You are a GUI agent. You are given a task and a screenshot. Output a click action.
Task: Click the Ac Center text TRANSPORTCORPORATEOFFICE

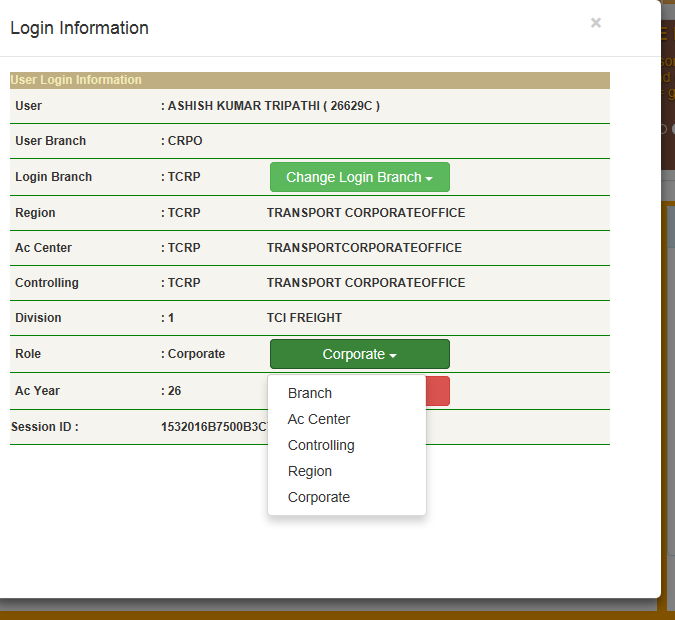click(x=364, y=248)
